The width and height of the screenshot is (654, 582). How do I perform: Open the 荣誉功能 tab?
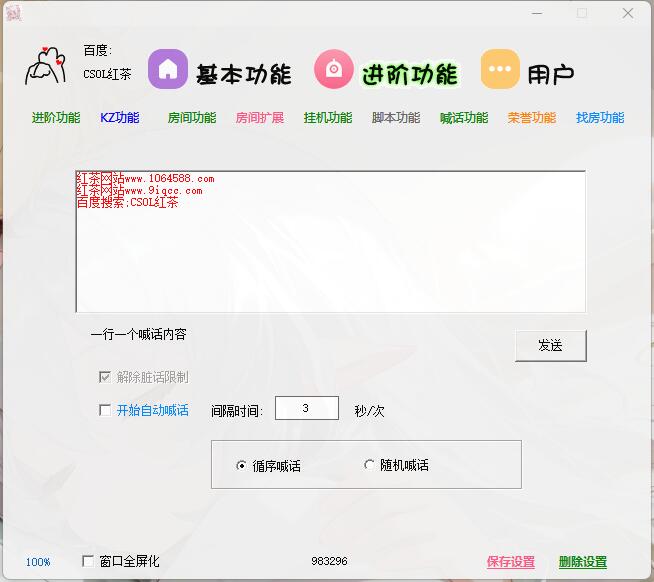click(532, 118)
